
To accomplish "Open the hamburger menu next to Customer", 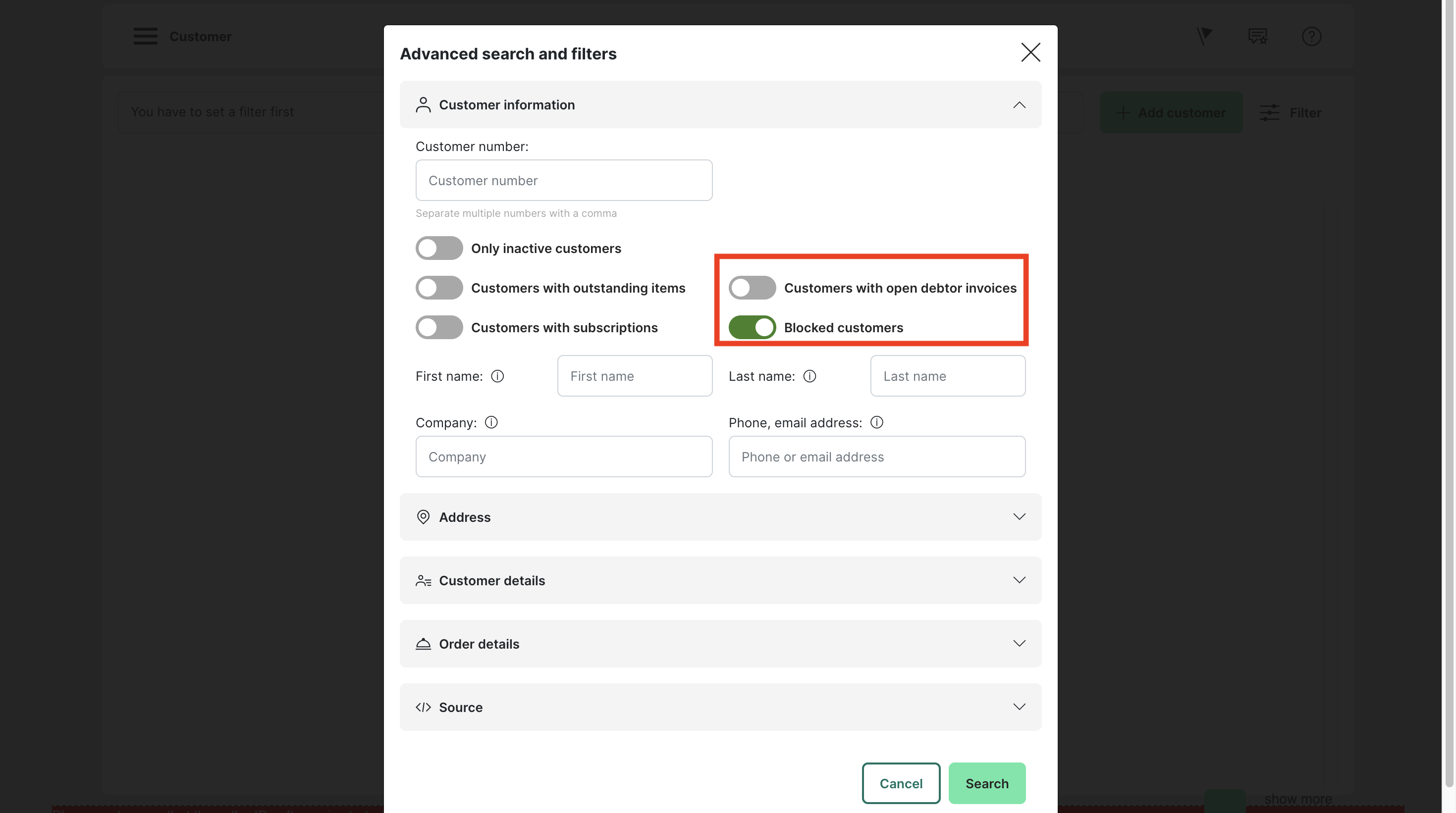I will (145, 36).
